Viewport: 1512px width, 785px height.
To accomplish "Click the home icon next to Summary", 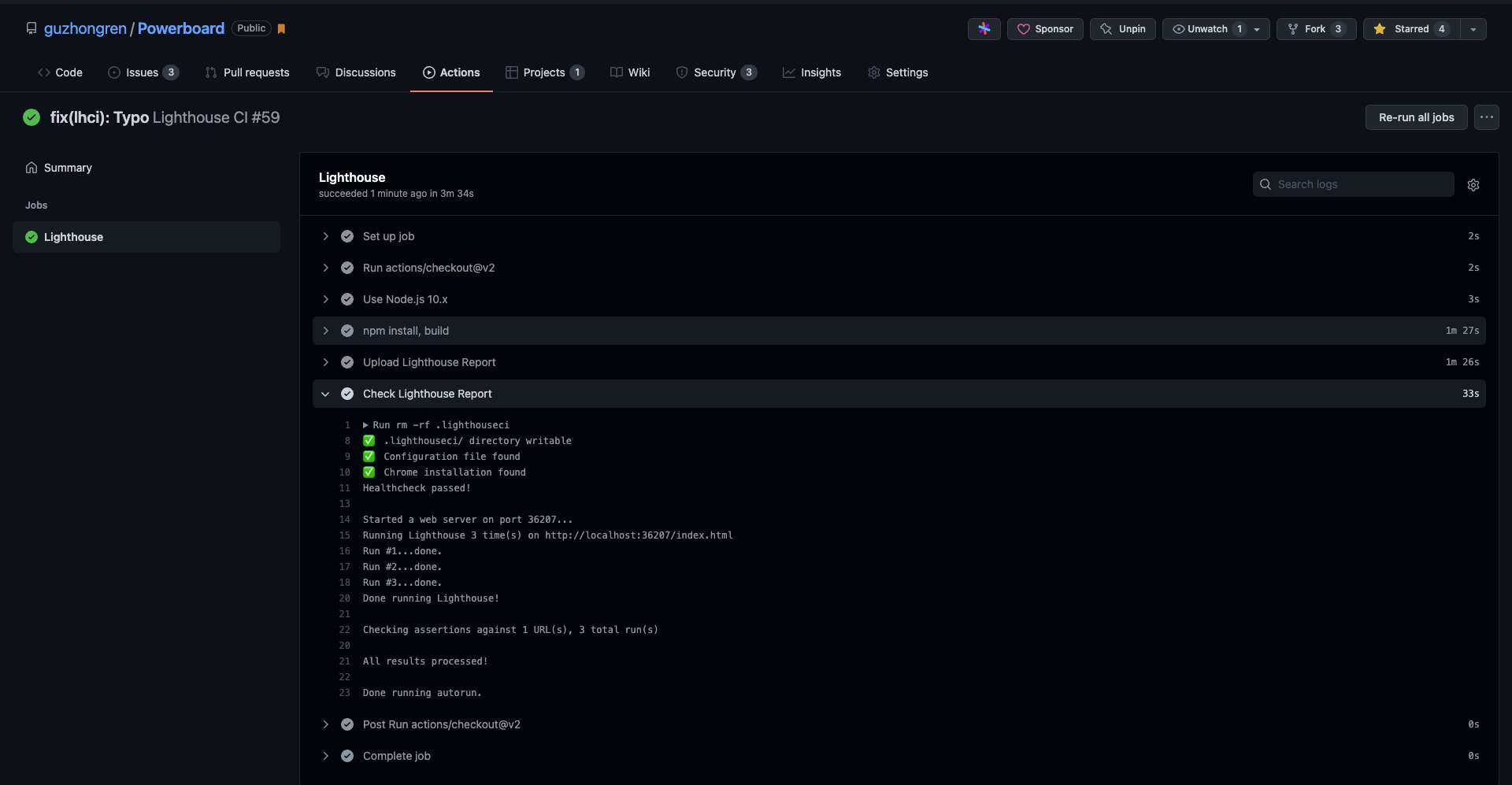I will click(x=31, y=168).
